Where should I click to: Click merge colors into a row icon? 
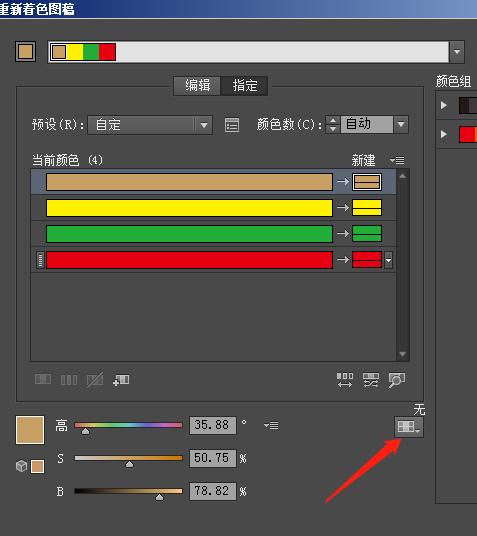pyautogui.click(x=43, y=379)
